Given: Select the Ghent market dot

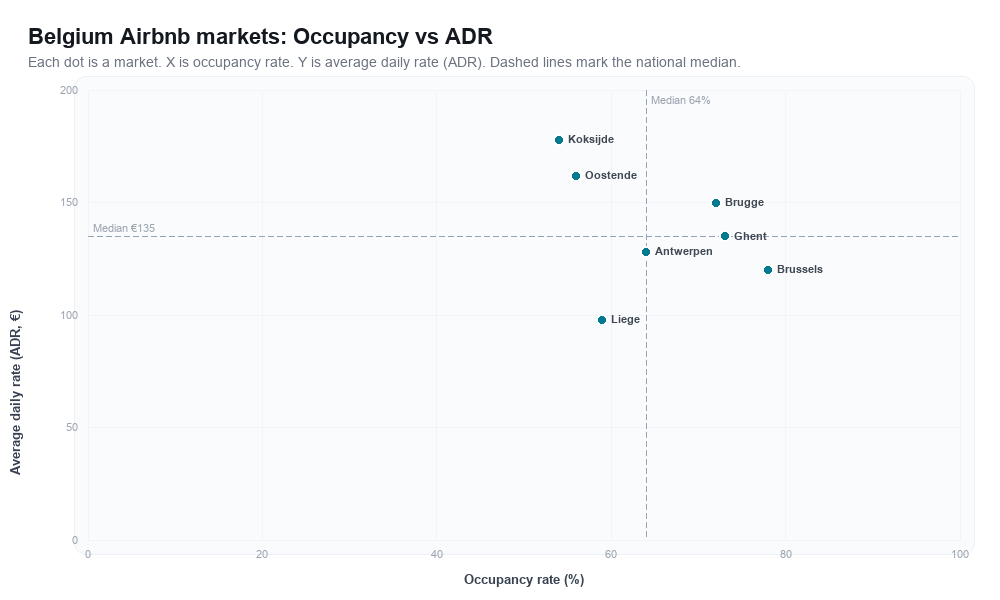Looking at the screenshot, I should point(724,236).
